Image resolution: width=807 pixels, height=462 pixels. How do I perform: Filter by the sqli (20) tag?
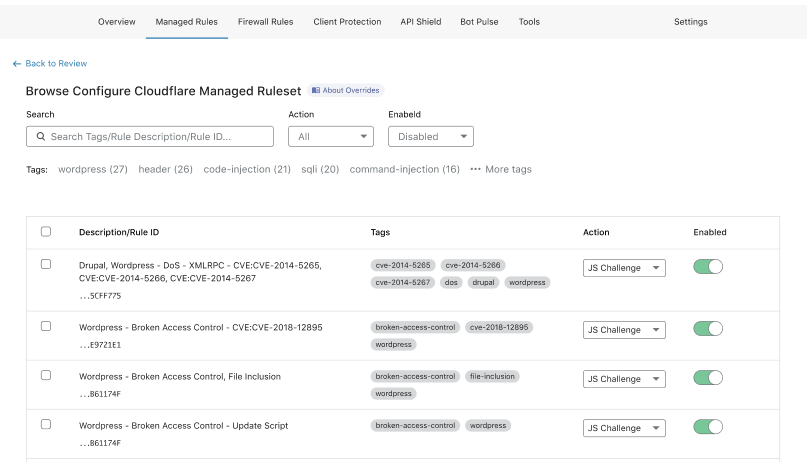click(x=320, y=169)
